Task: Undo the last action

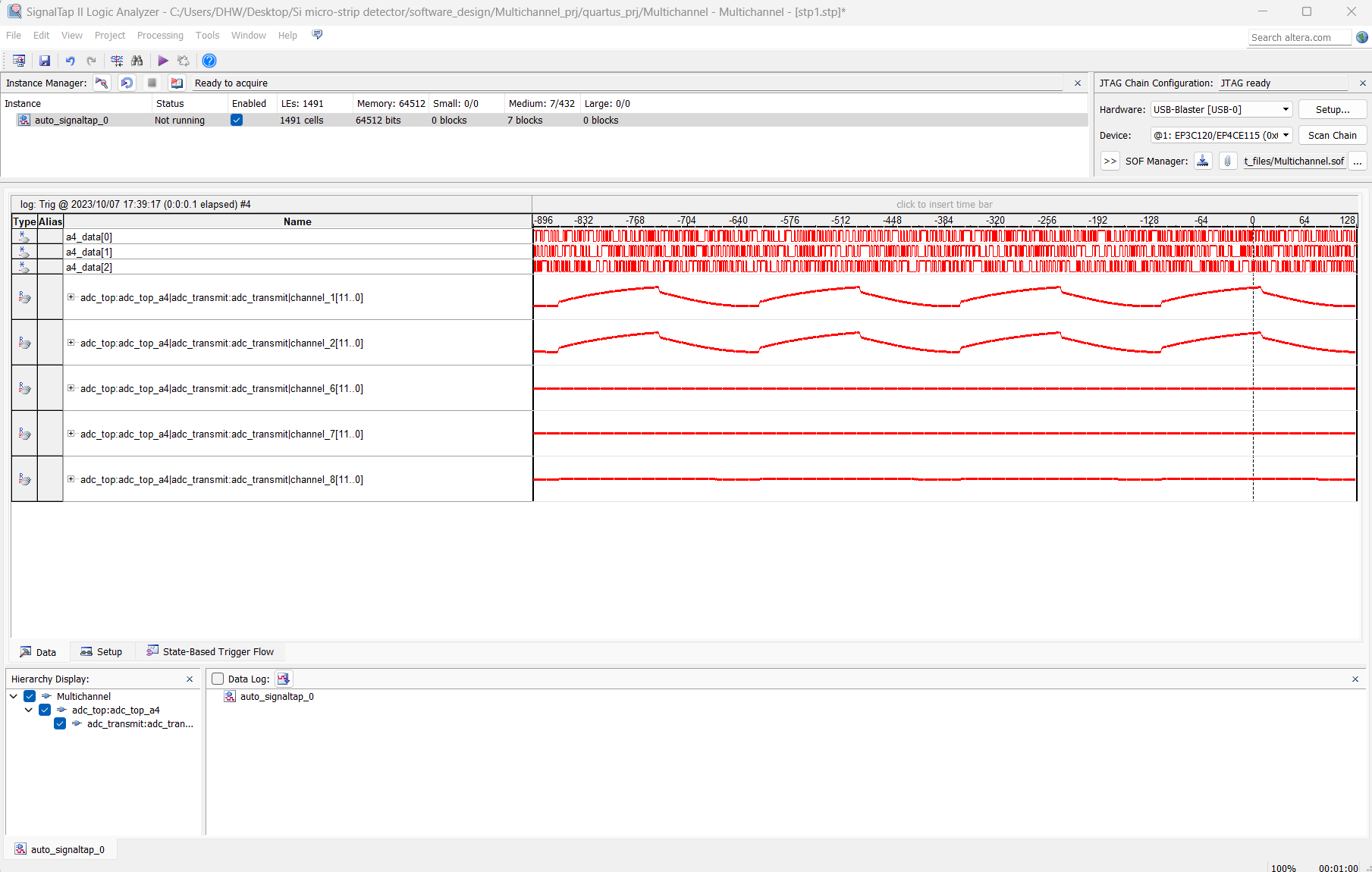Action: [71, 61]
